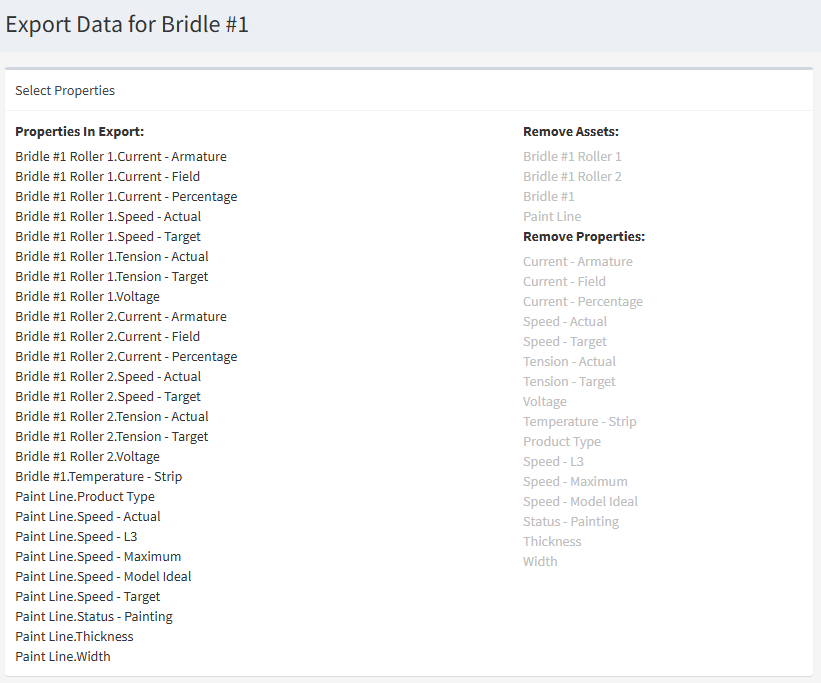Remove the Current - Armature property
Viewport: 821px width, 683px height.
pos(578,261)
